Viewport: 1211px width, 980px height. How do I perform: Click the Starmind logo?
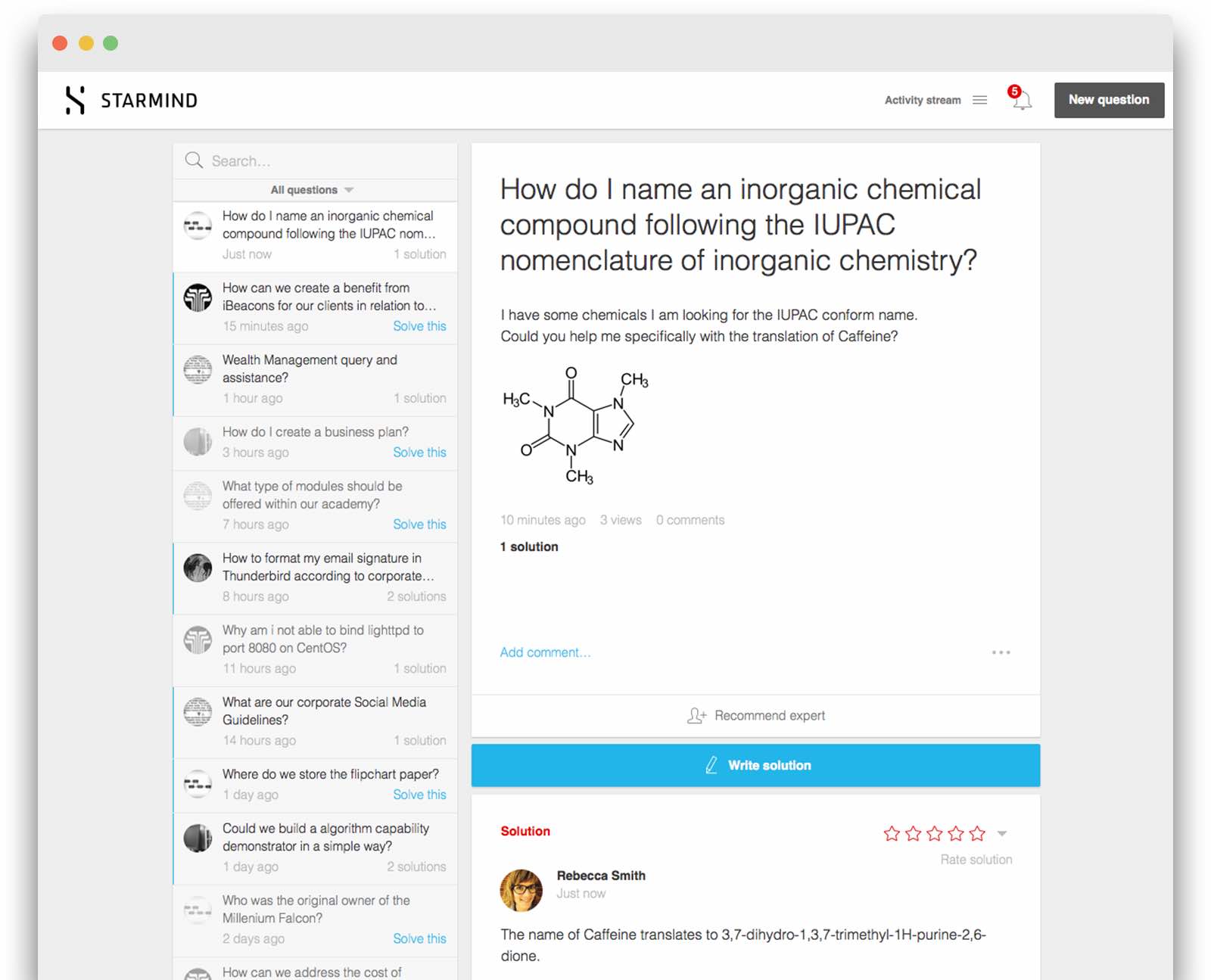(x=131, y=100)
